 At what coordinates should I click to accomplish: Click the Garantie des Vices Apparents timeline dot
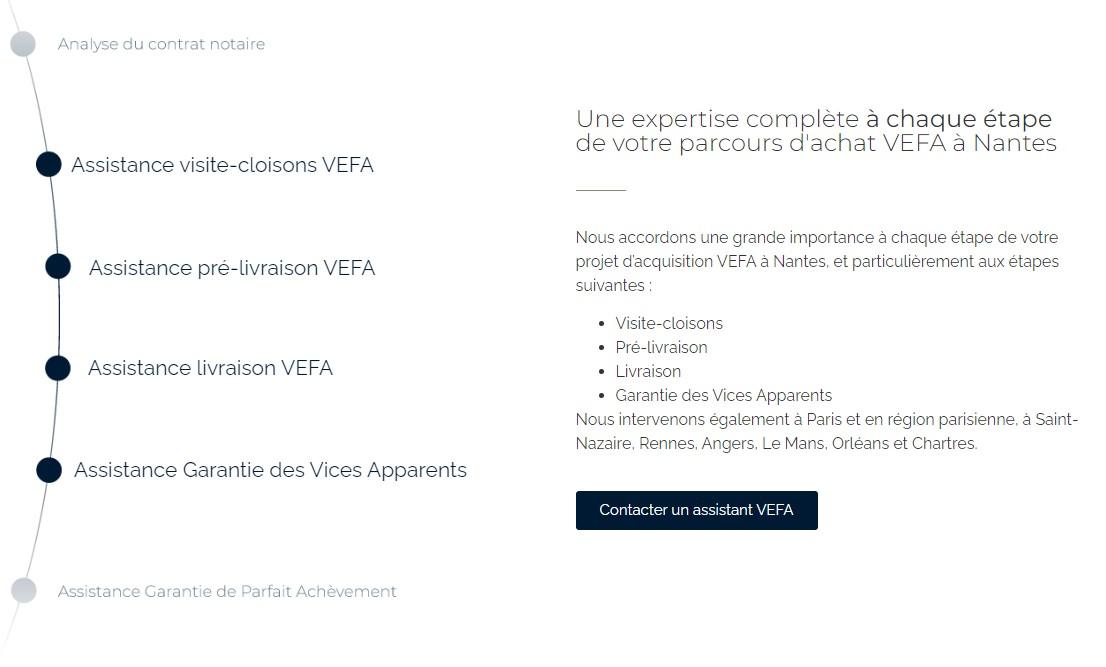(x=49, y=470)
